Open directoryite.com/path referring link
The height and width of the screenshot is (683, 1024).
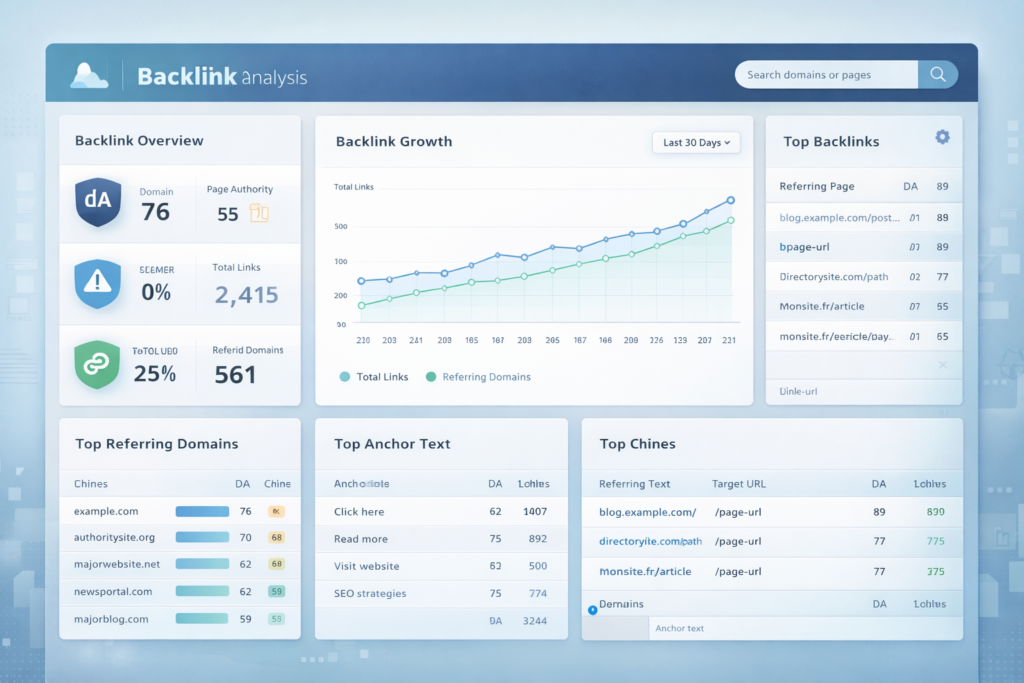click(650, 541)
